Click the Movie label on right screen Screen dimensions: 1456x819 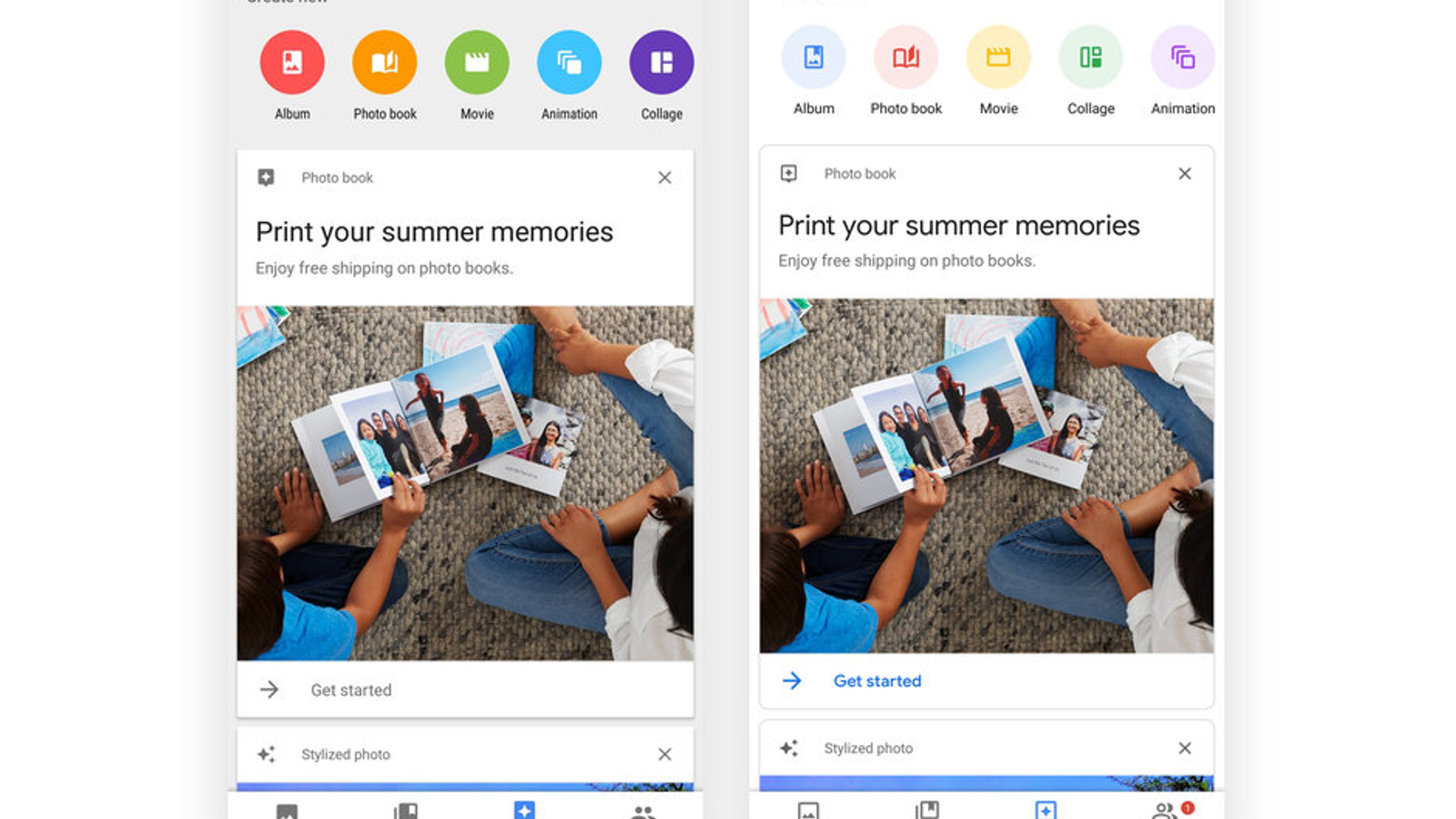point(998,108)
